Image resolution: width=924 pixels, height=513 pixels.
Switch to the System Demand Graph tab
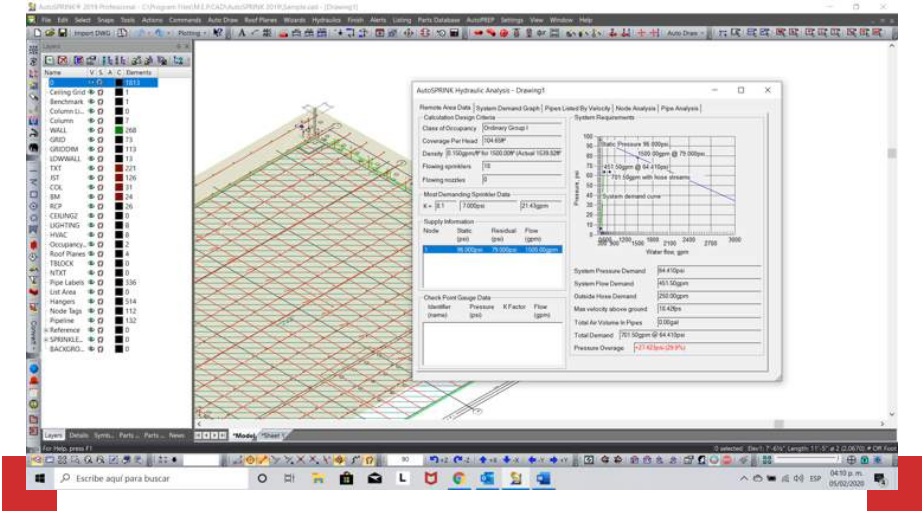pos(507,108)
